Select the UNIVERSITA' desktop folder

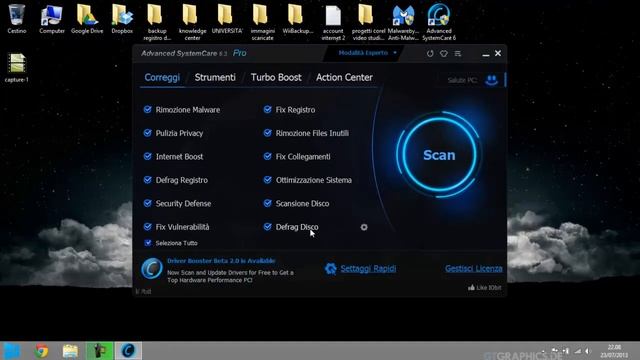tap(227, 19)
